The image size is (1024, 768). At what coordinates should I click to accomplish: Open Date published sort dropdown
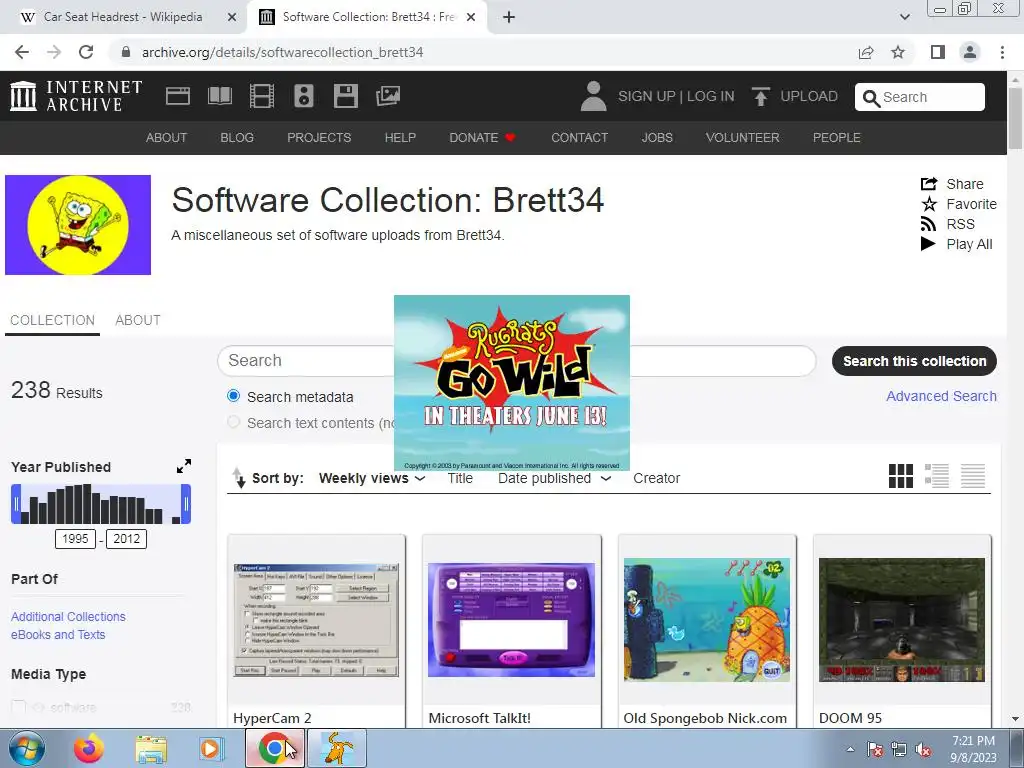point(554,478)
